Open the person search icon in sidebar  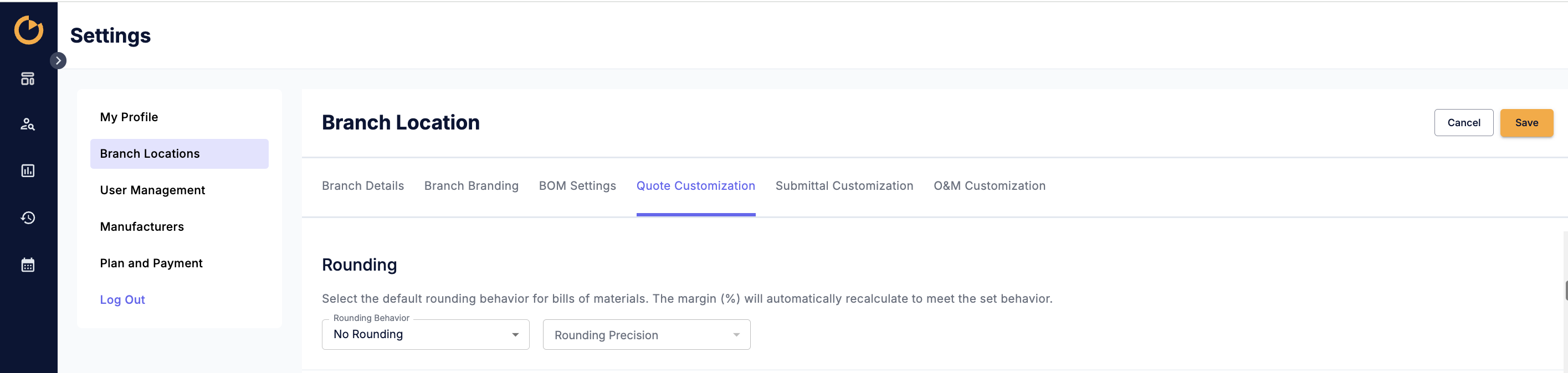[28, 125]
